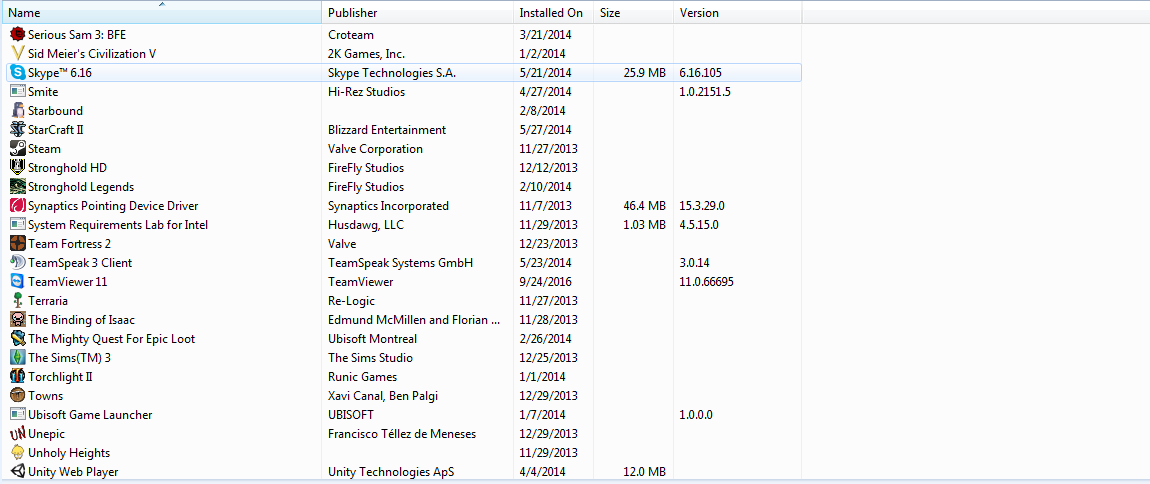Click the Skype 6.16 icon

tap(18, 73)
